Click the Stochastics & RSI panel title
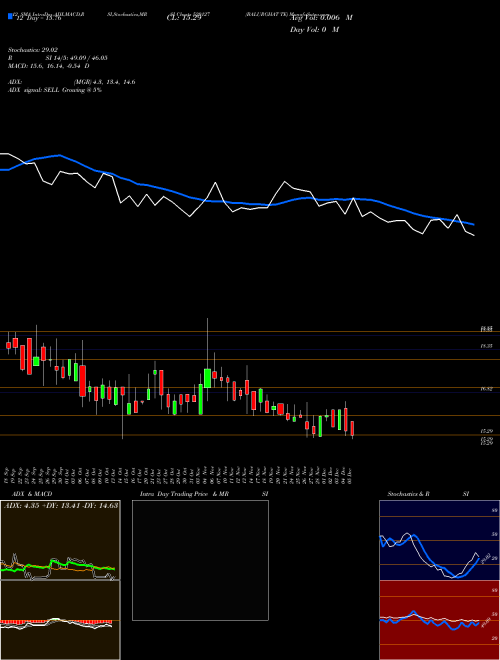The image size is (500, 660). 428,494
